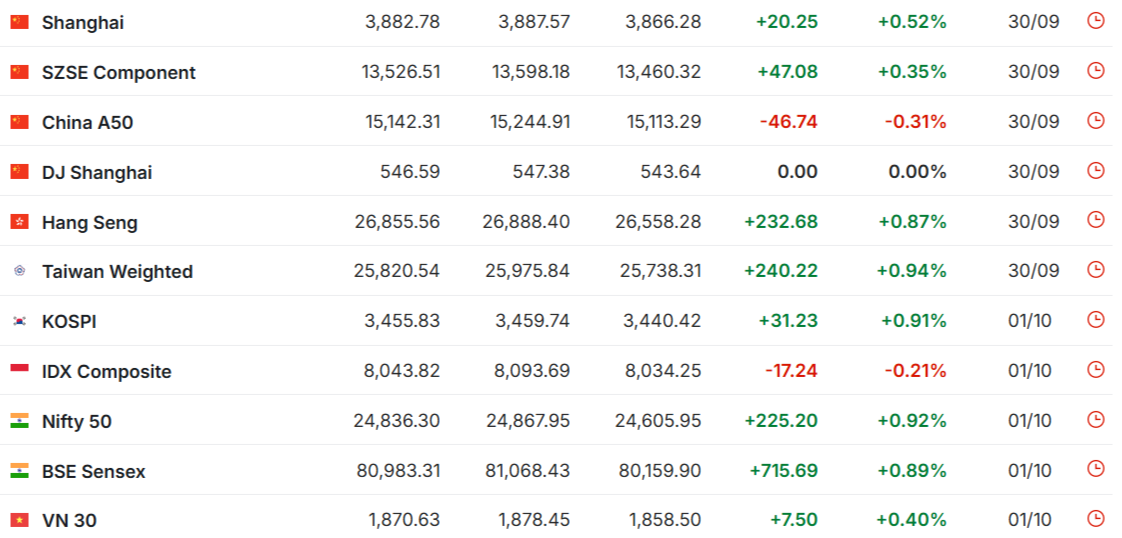This screenshot has width=1122, height=538.
Task: Open the BSE Sensex link
Action: coord(93,471)
